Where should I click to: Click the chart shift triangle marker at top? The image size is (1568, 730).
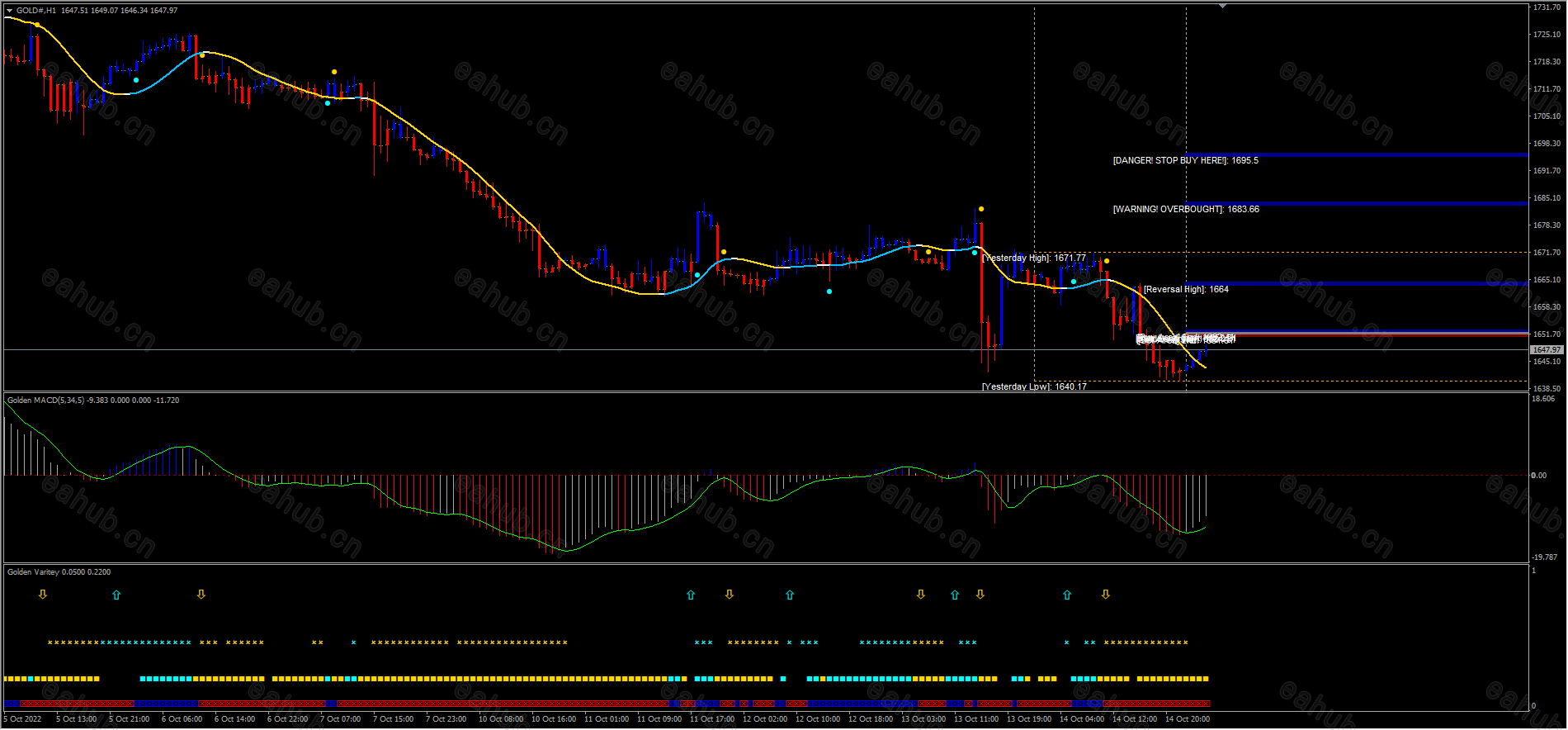(x=1222, y=7)
